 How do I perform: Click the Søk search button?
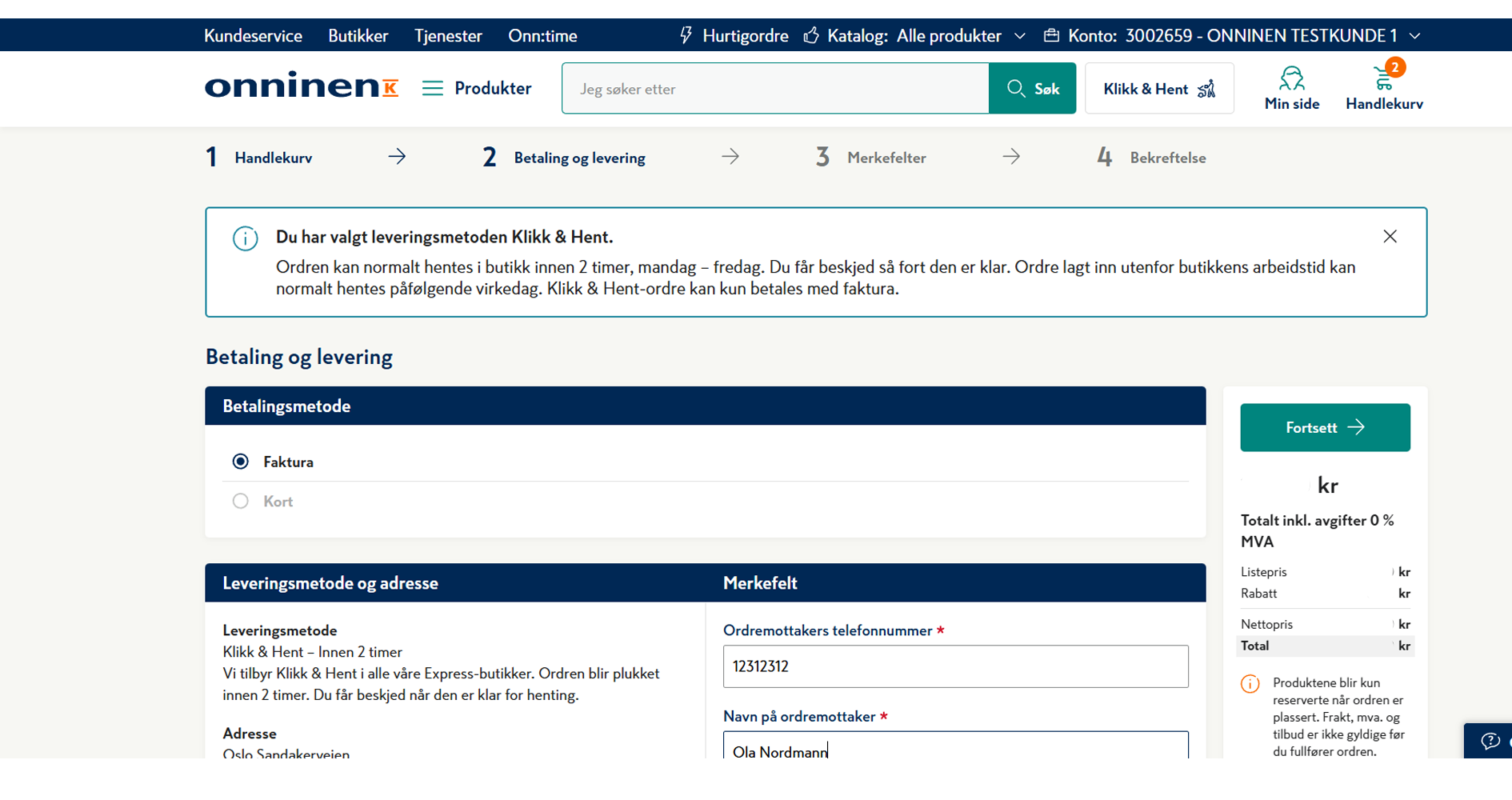(1033, 88)
